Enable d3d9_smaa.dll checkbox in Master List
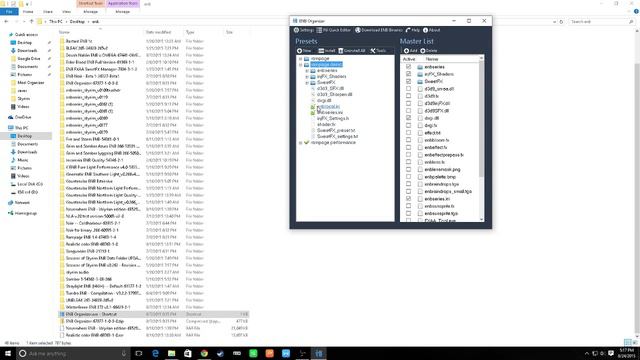Viewport: 640px width, 360px height. [x=408, y=89]
